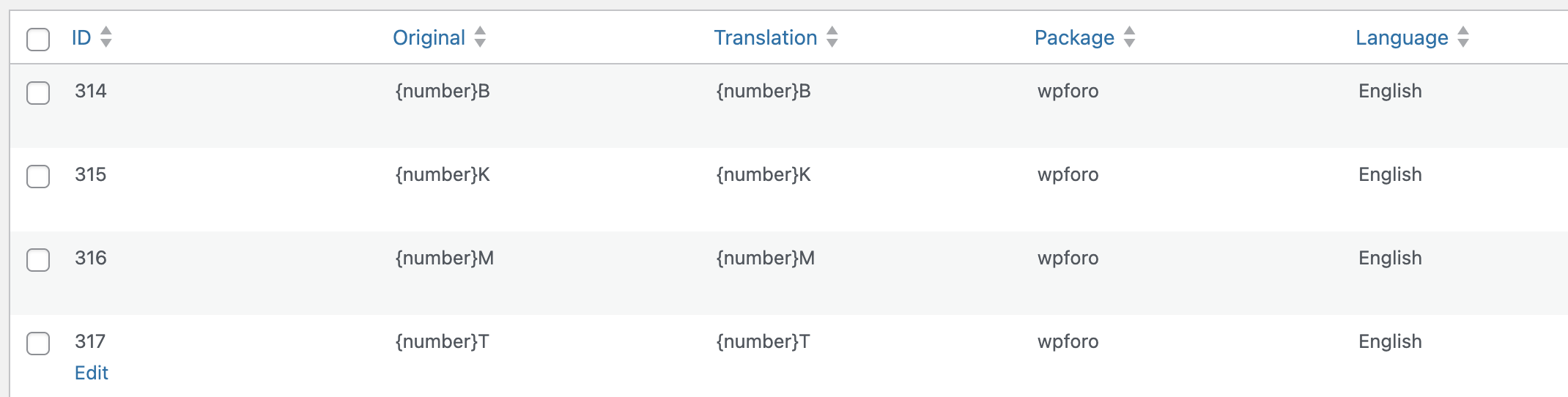Click the Language column sort arrows icon
The height and width of the screenshot is (397, 1568).
tap(1463, 37)
